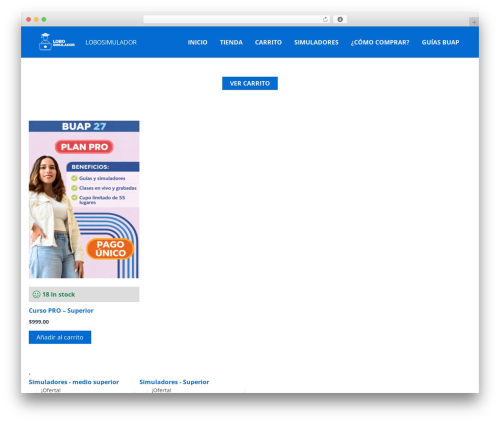500x423 pixels.
Task: Click the Lobo Simulador logo icon
Action: (57, 42)
